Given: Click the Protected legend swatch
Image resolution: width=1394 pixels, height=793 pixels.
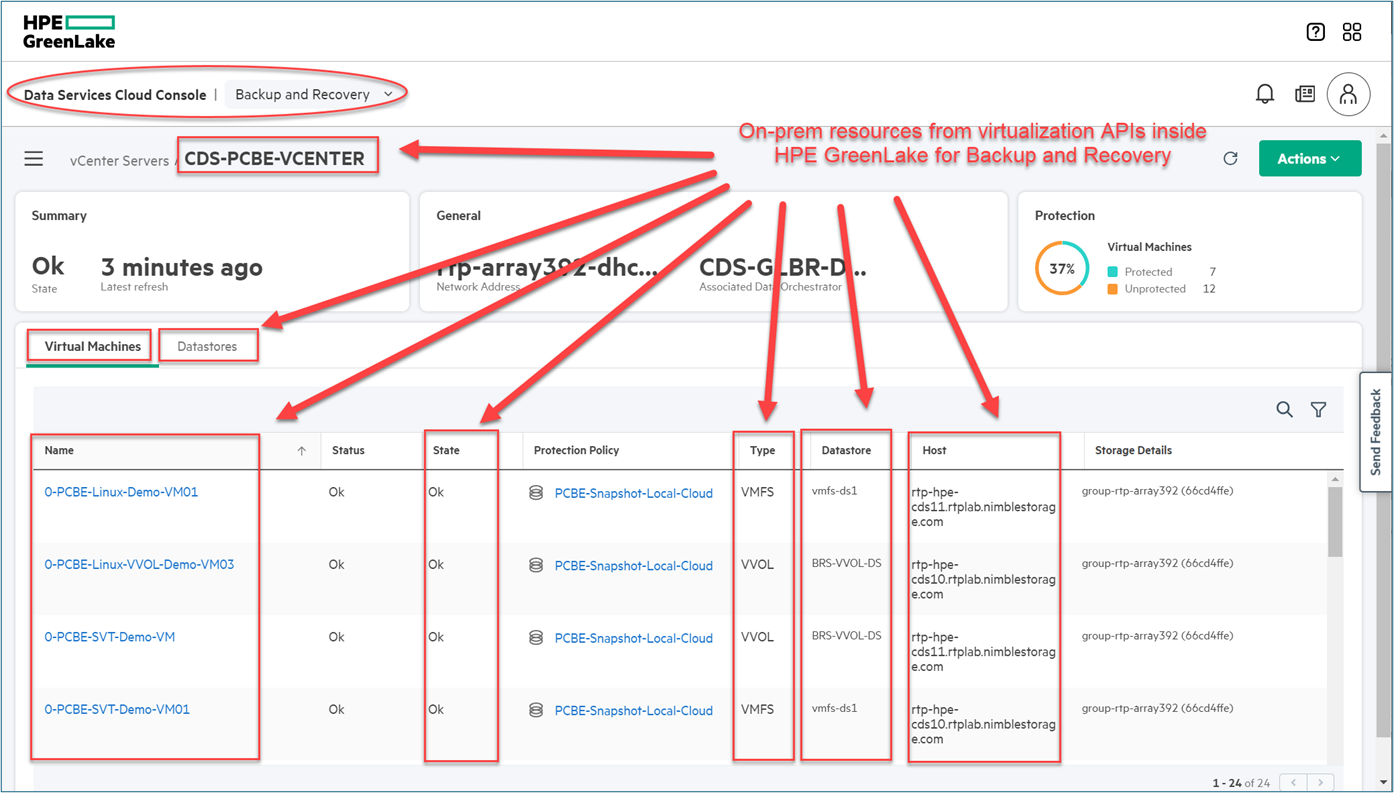Looking at the screenshot, I should point(1113,272).
